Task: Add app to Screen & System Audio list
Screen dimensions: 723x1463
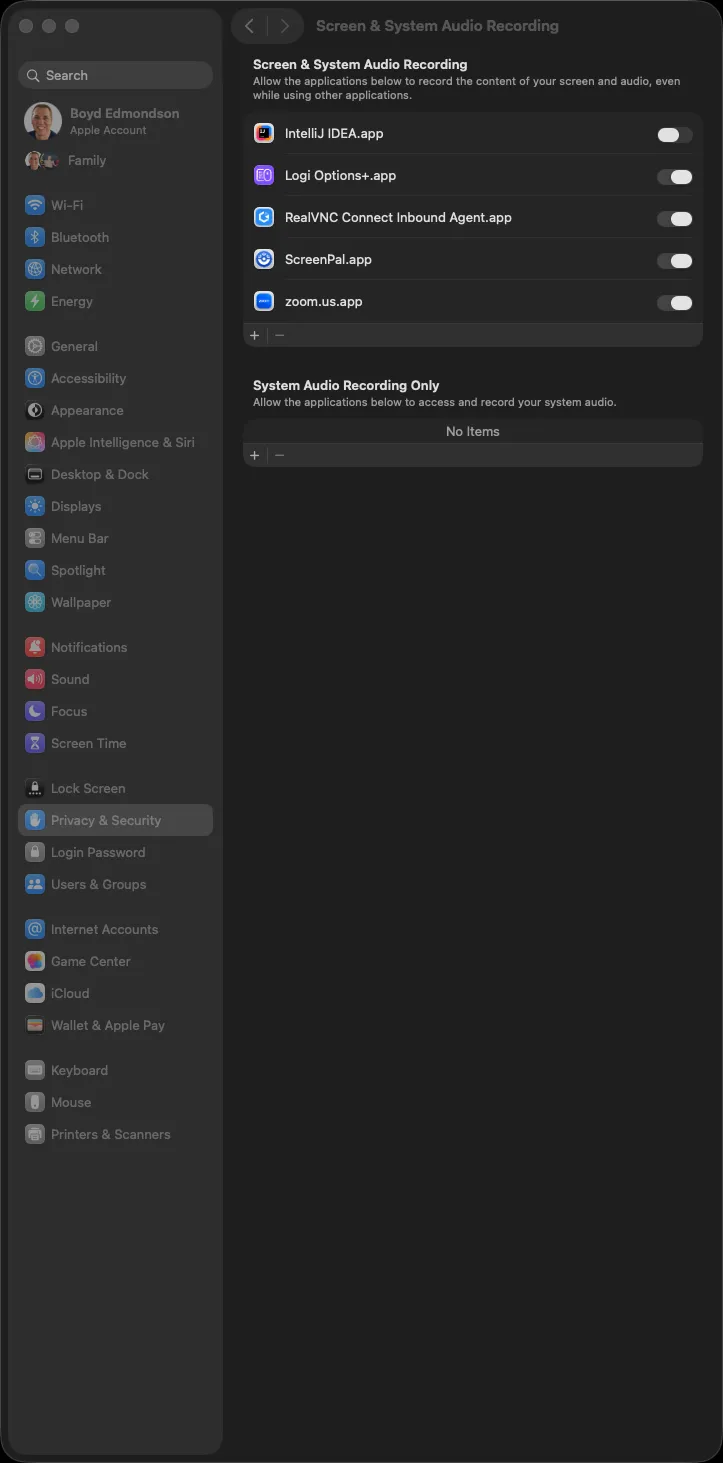Action: (x=255, y=335)
